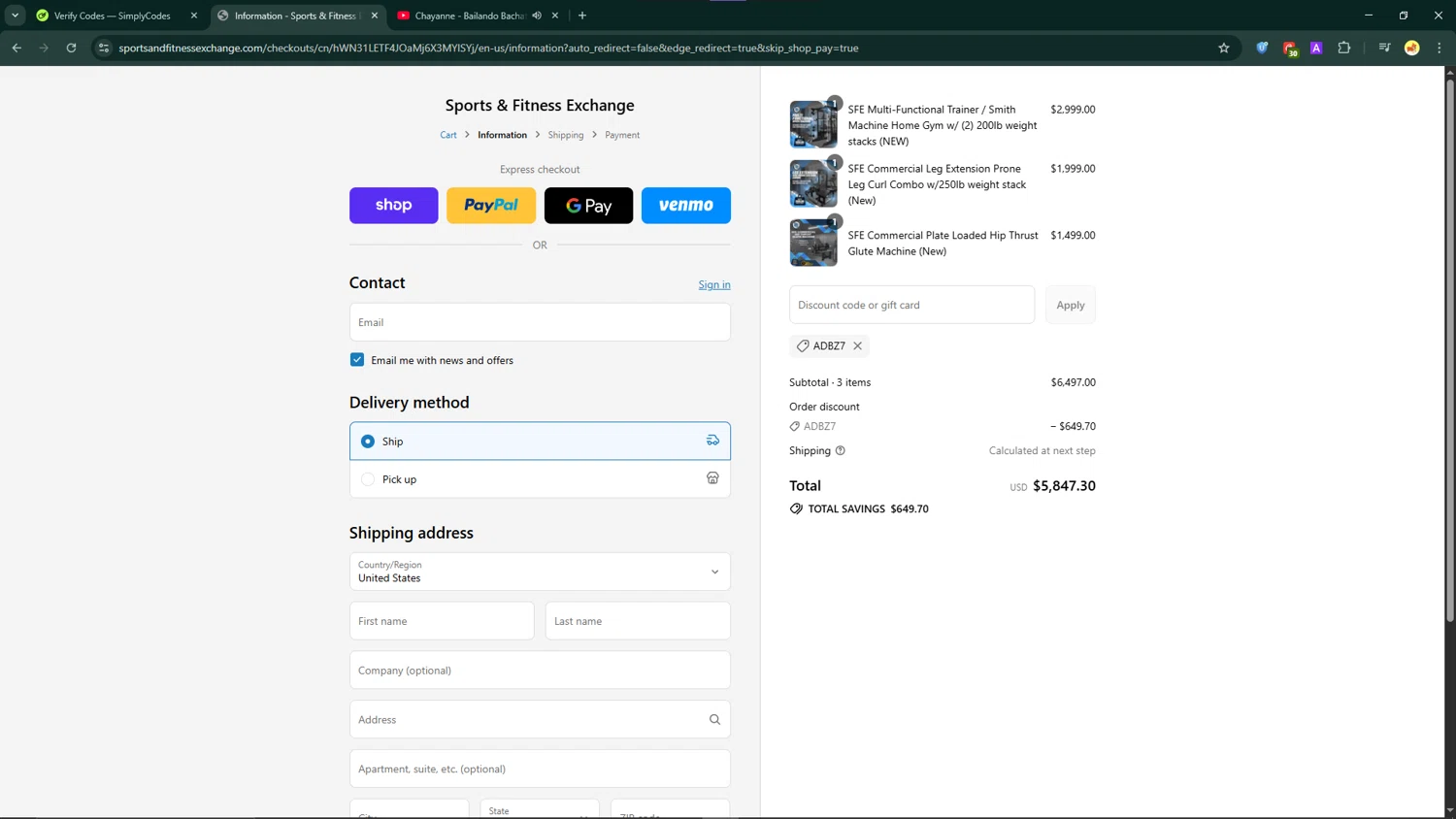
Task: Uncheck Email me with news and offers
Action: pyautogui.click(x=357, y=359)
